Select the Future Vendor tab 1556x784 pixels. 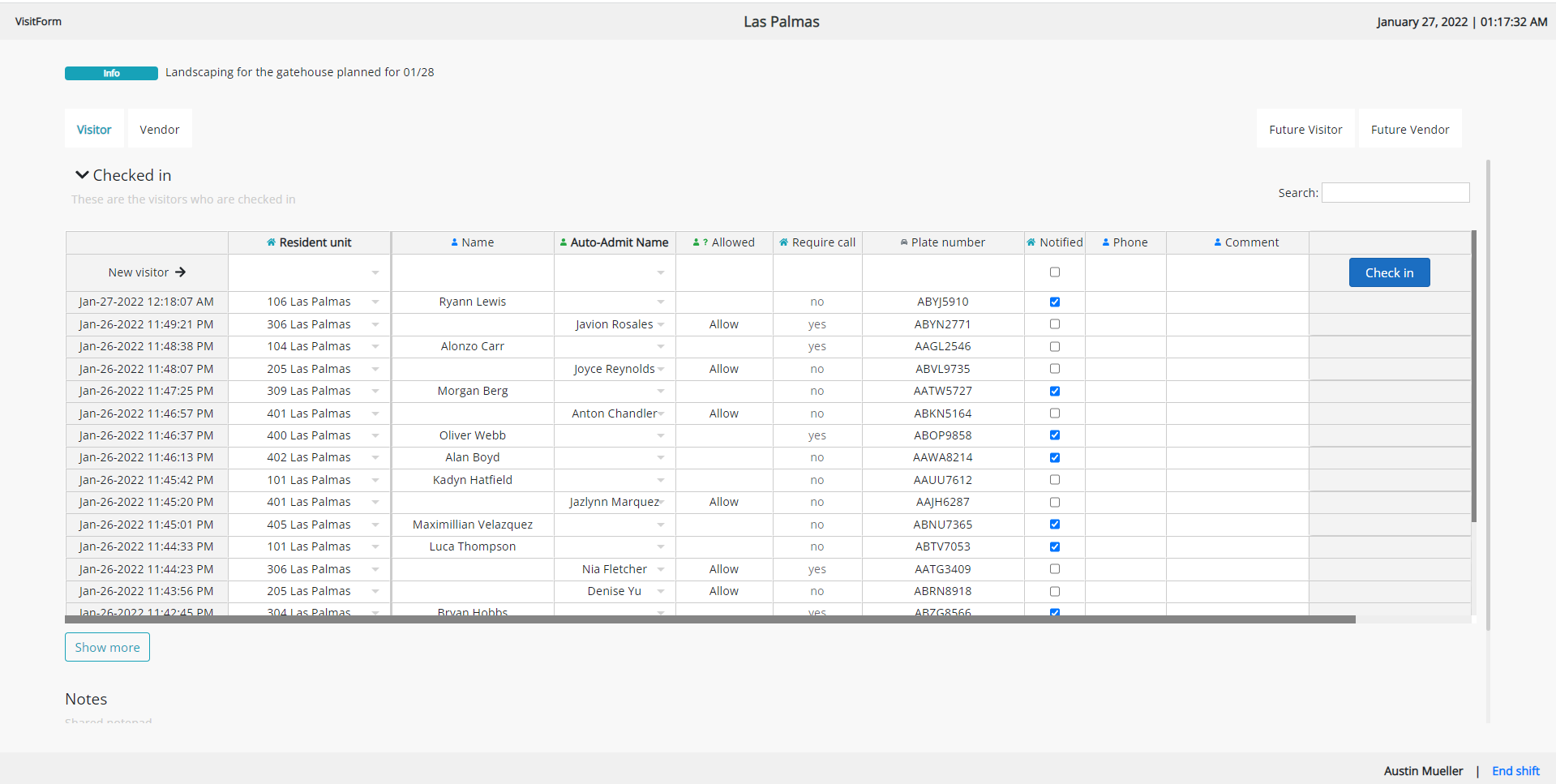(x=1409, y=129)
